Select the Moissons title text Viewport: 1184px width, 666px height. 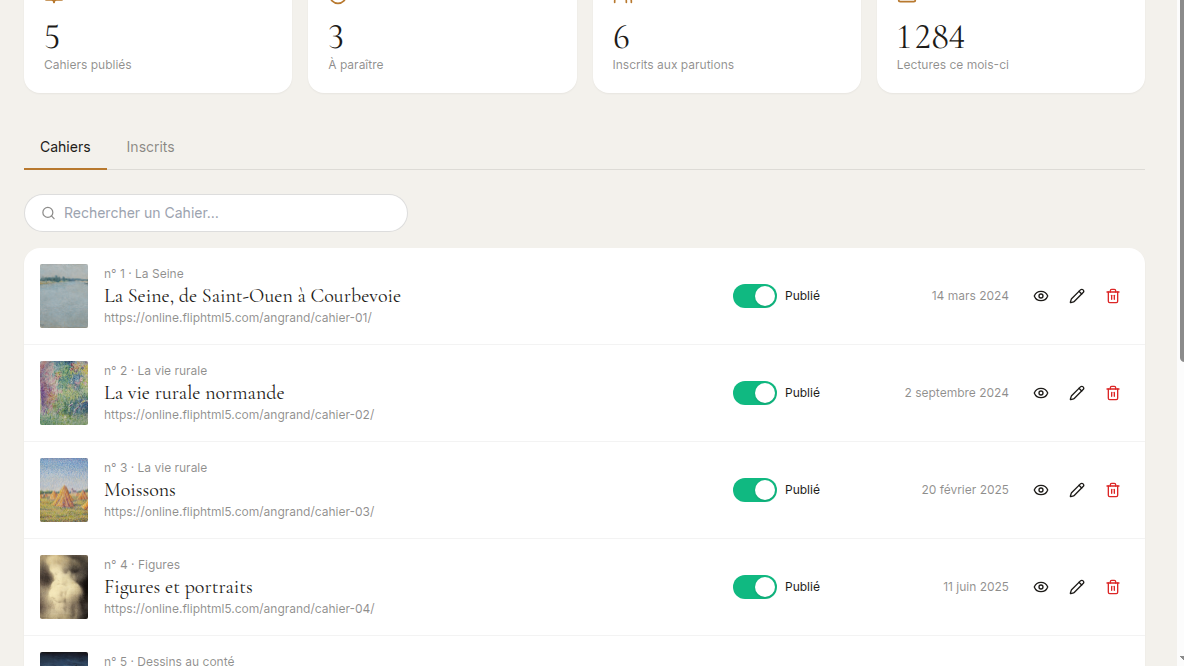point(140,490)
